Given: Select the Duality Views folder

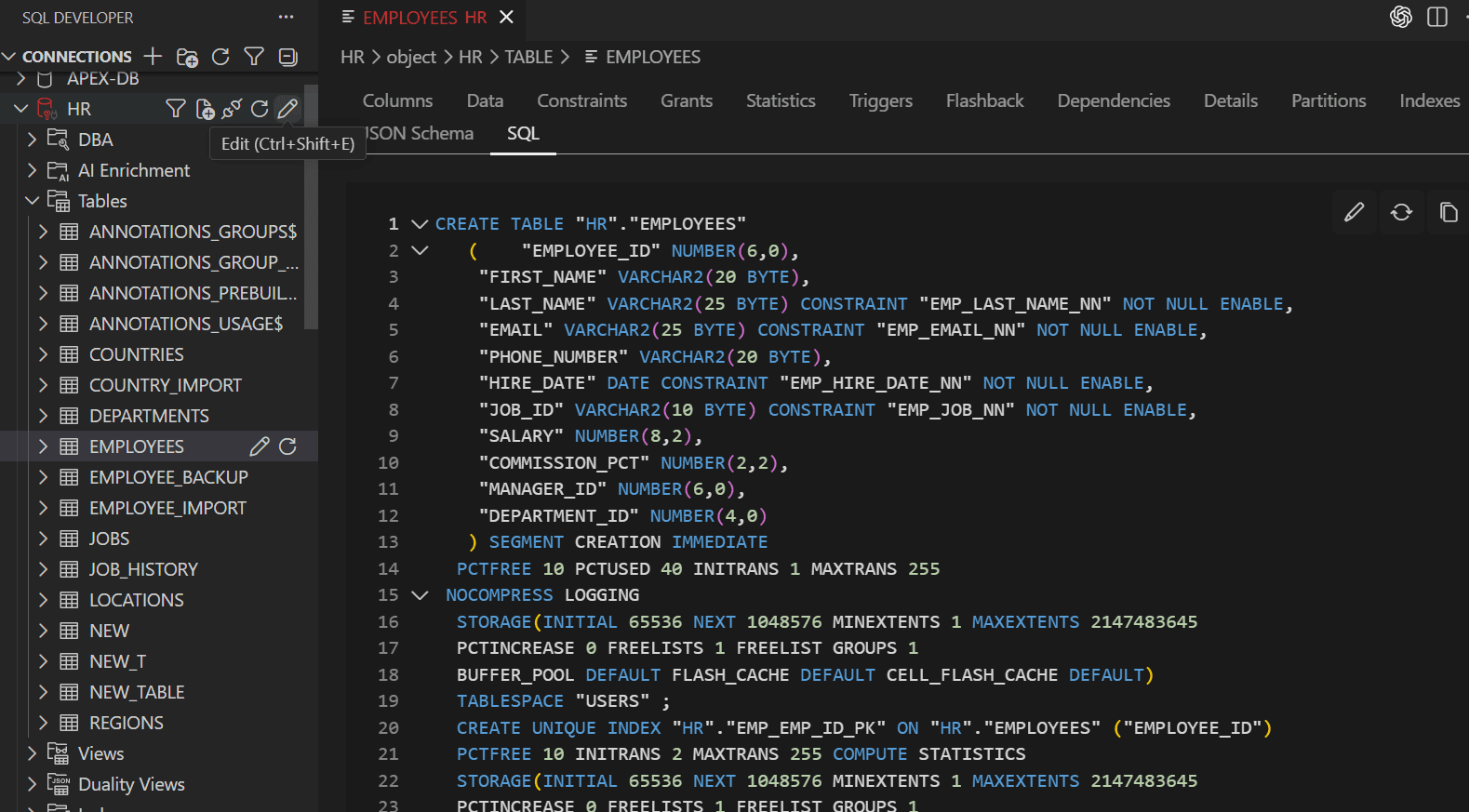Looking at the screenshot, I should tap(131, 784).
